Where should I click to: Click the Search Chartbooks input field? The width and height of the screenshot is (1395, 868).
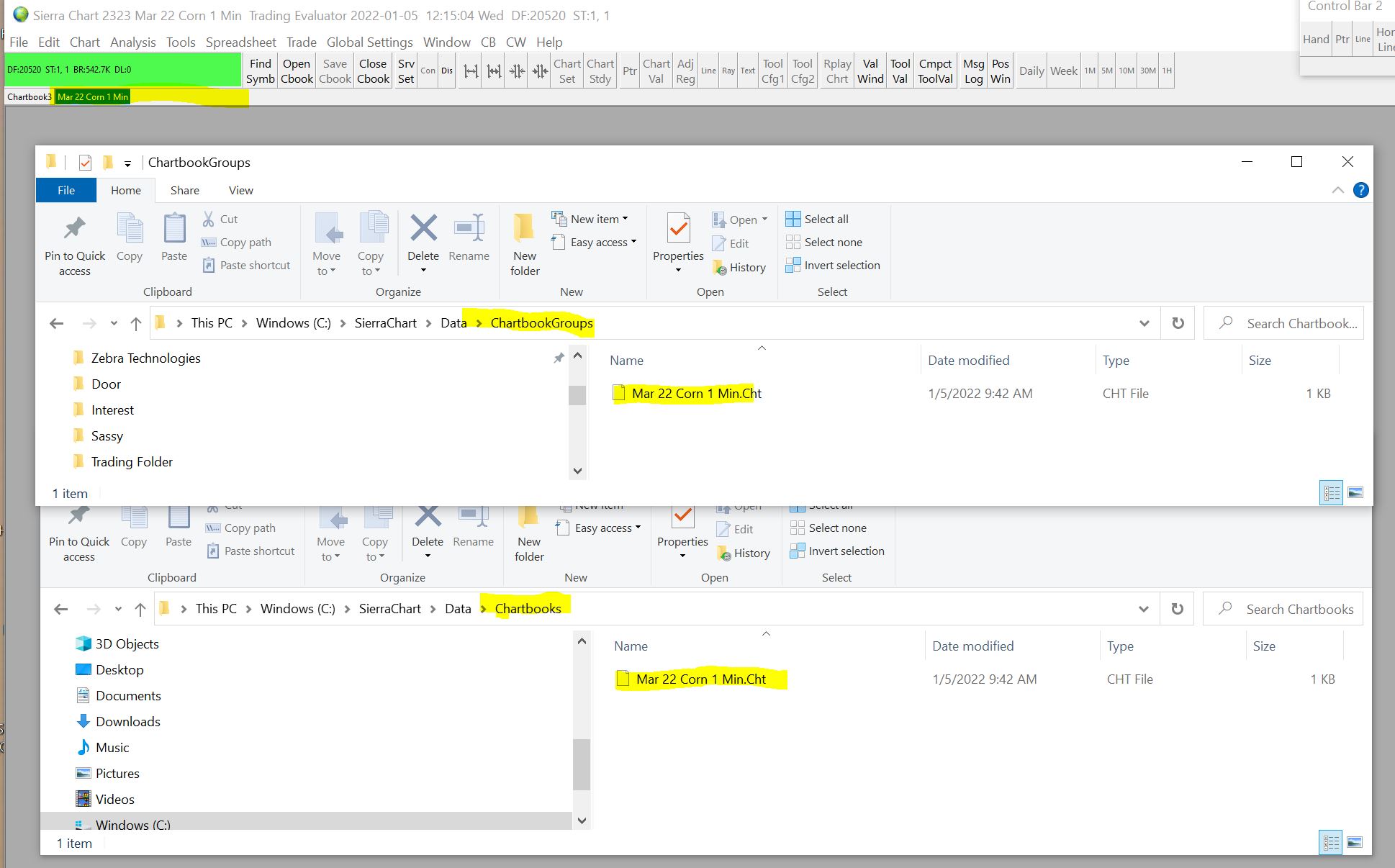tap(1299, 609)
